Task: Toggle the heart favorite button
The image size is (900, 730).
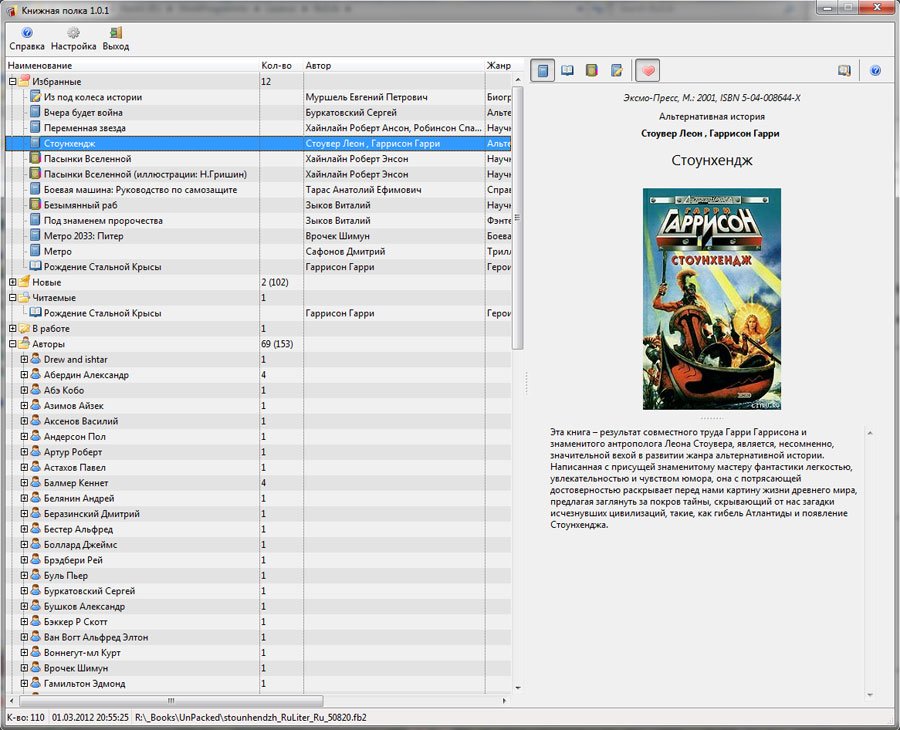Action: pyautogui.click(x=648, y=71)
